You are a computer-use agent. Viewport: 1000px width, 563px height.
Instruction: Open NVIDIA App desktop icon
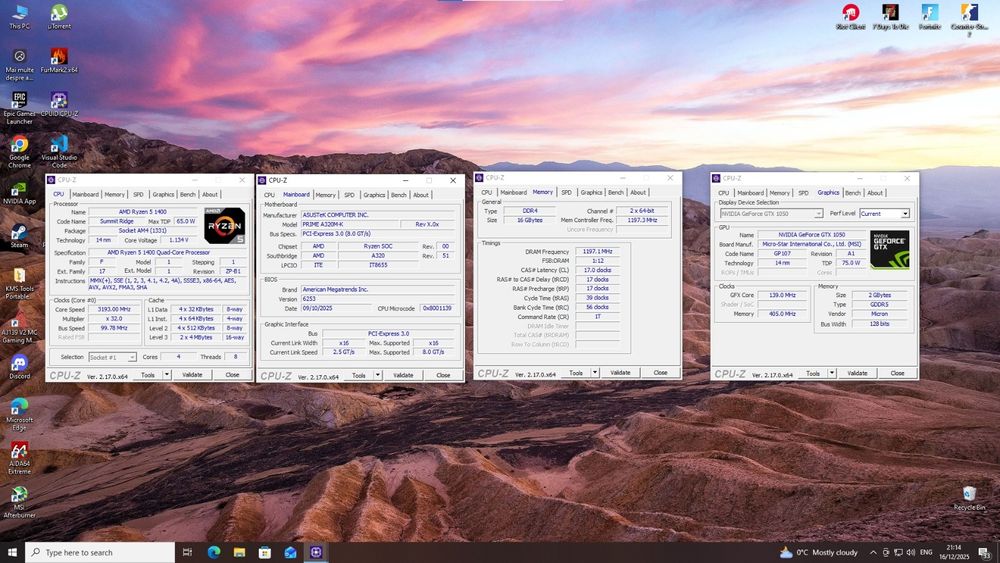[19, 192]
